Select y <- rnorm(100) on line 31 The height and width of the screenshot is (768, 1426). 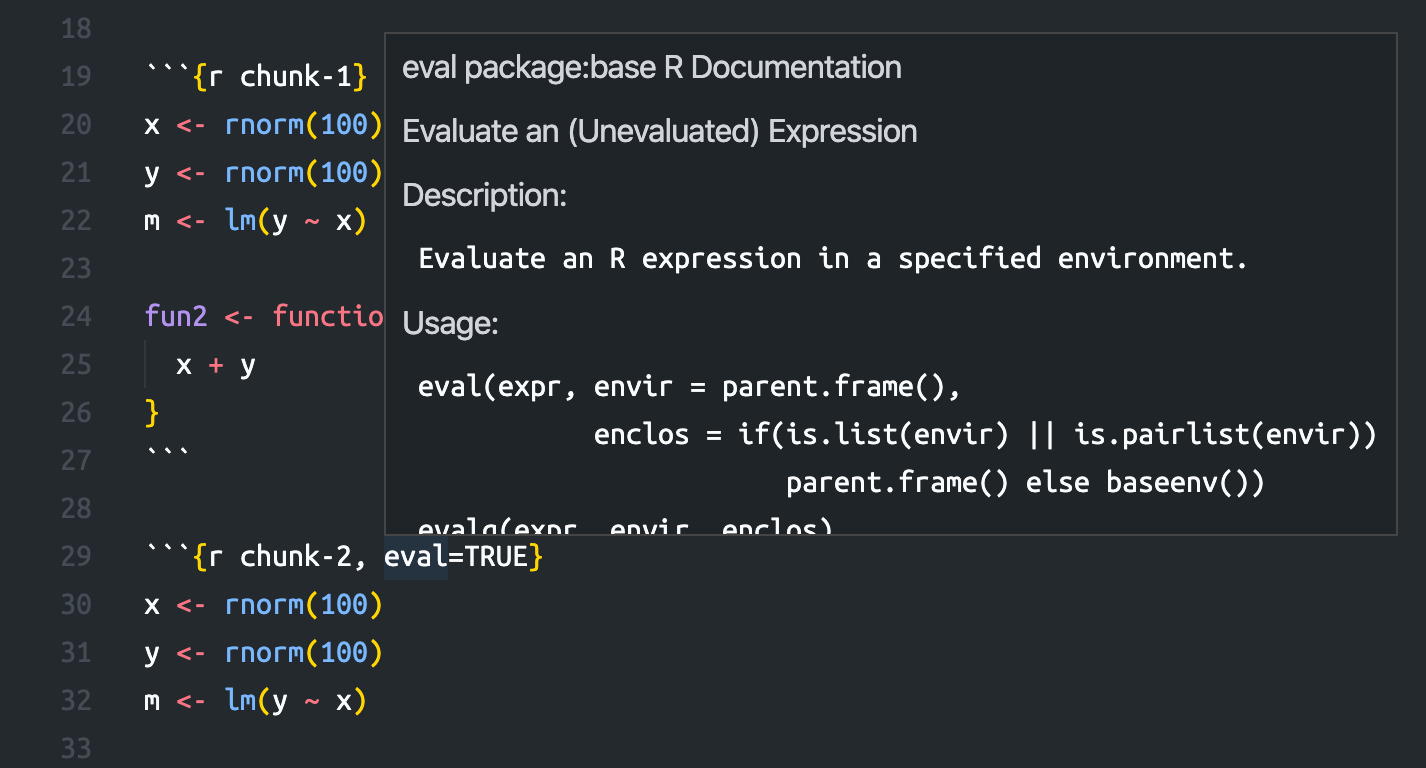[x=265, y=652]
